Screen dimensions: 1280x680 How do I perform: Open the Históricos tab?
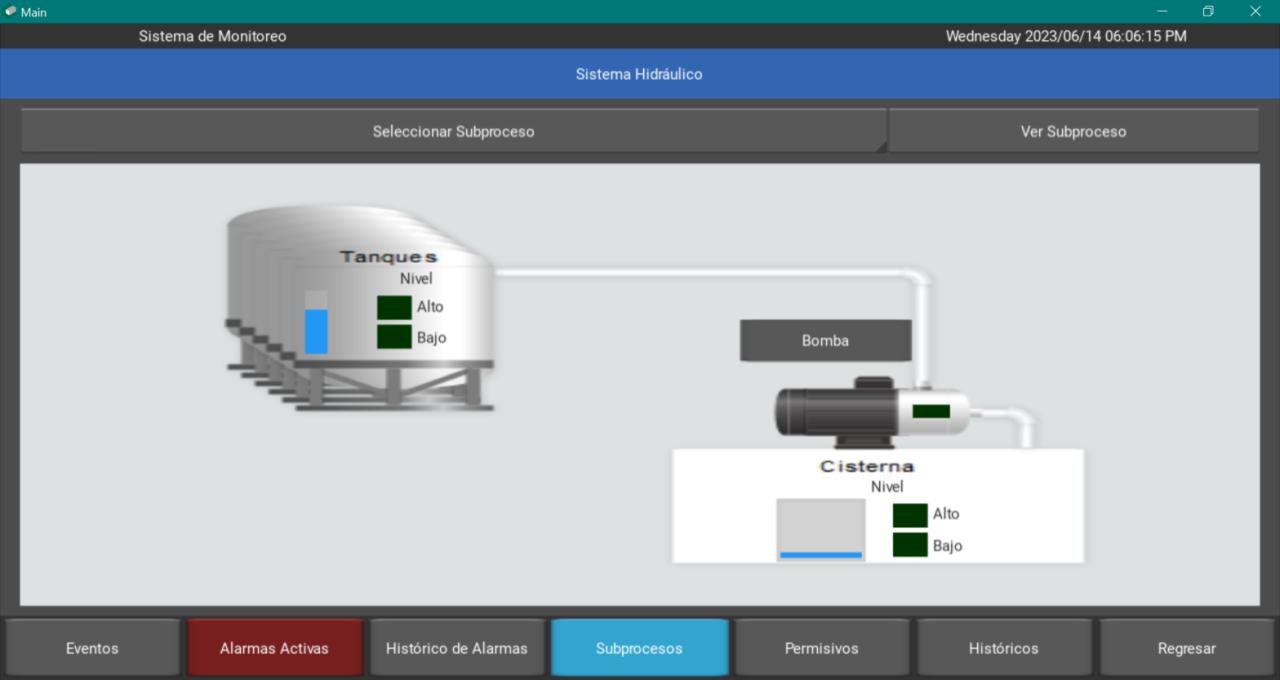click(1004, 648)
